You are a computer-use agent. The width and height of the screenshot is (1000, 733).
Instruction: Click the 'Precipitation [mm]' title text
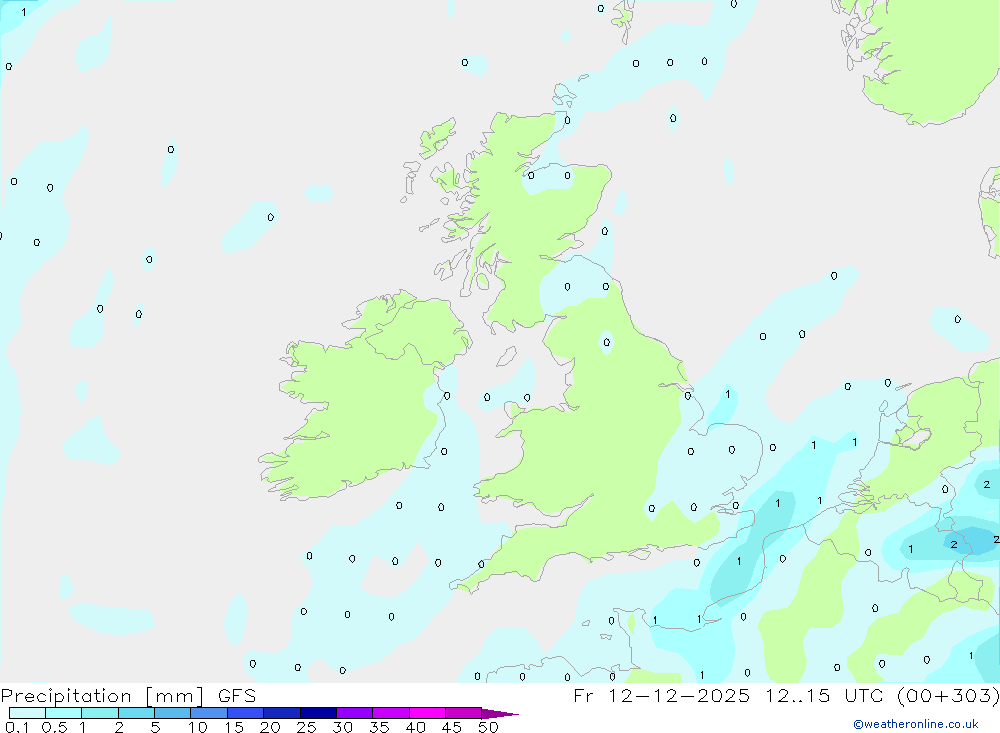(x=102, y=696)
